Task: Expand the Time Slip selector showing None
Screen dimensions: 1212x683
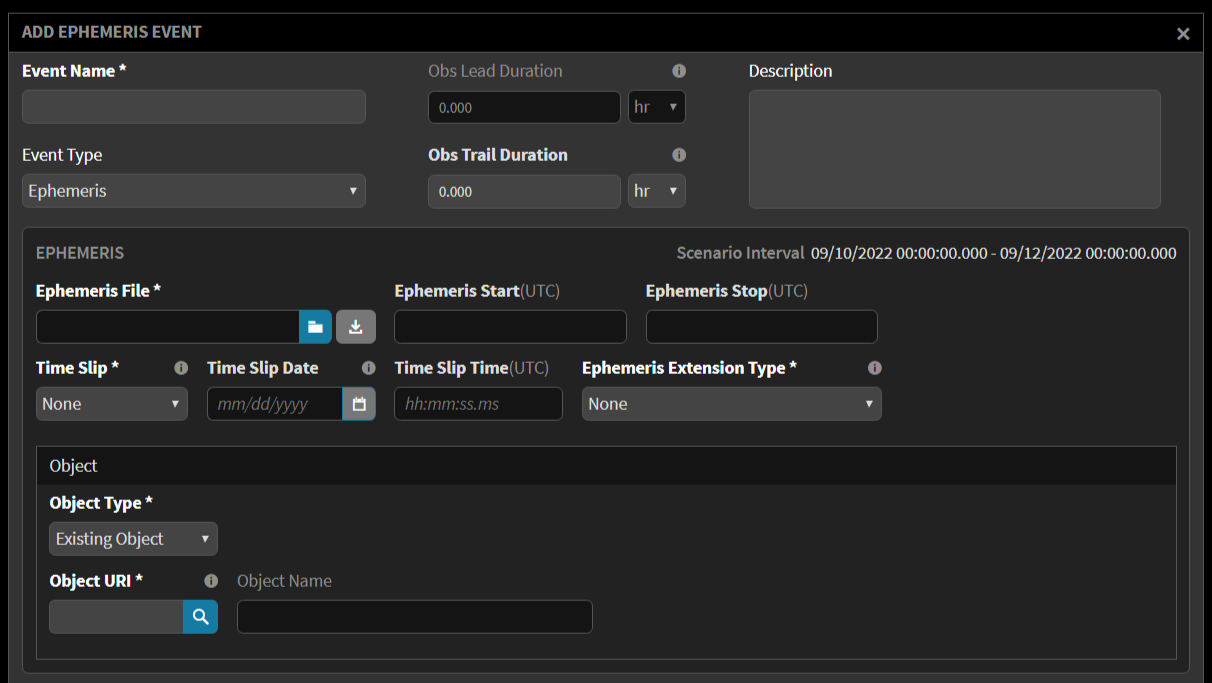Action: coord(111,403)
